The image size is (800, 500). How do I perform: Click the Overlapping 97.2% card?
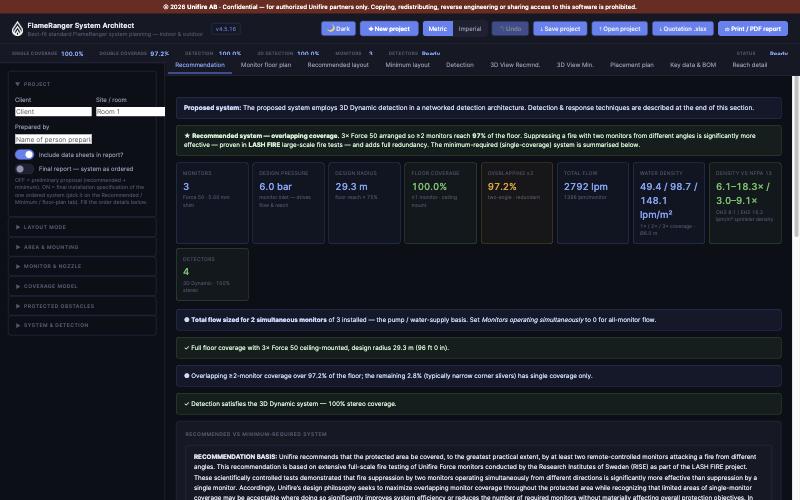click(x=517, y=203)
